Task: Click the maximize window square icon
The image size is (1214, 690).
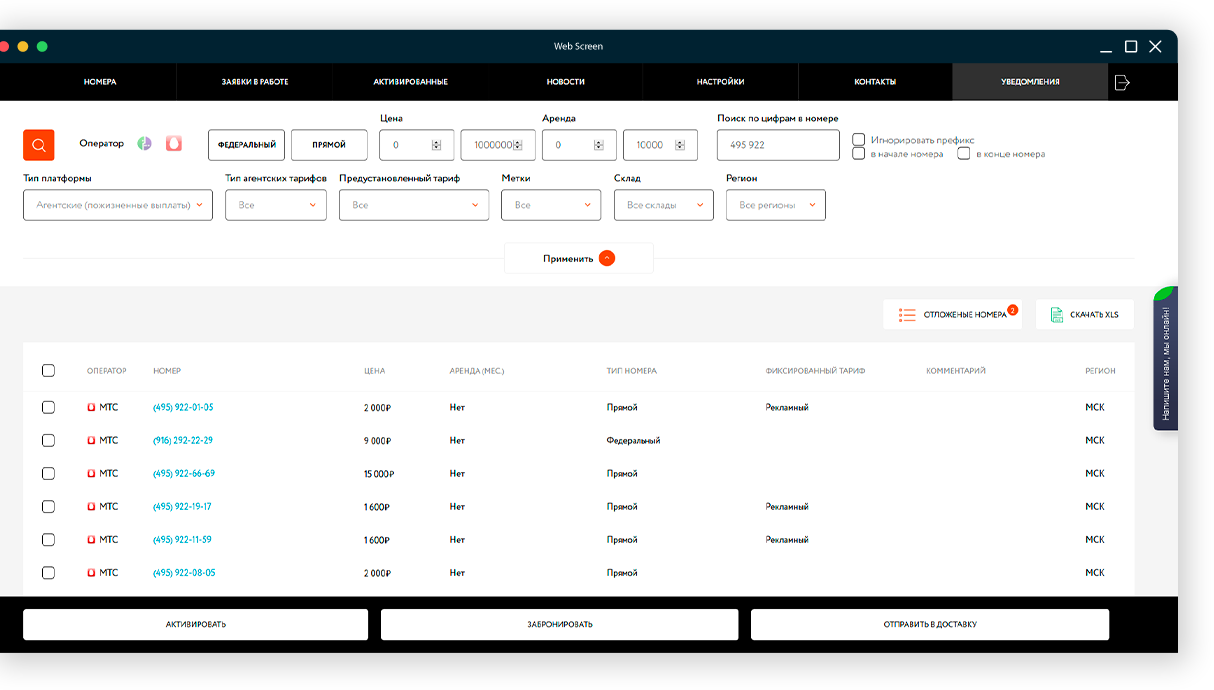Action: pyautogui.click(x=1131, y=47)
